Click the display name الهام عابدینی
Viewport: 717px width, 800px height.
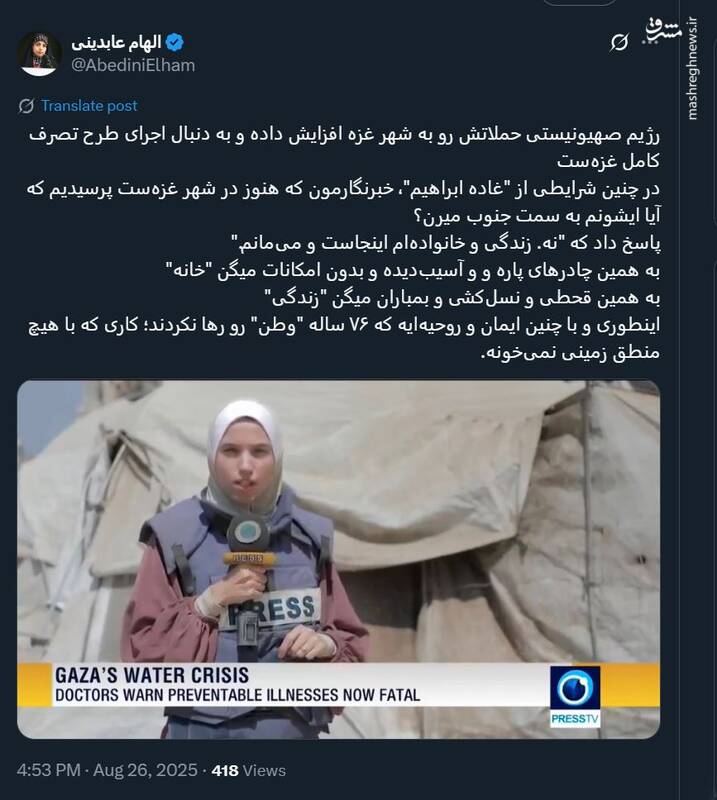click(116, 42)
